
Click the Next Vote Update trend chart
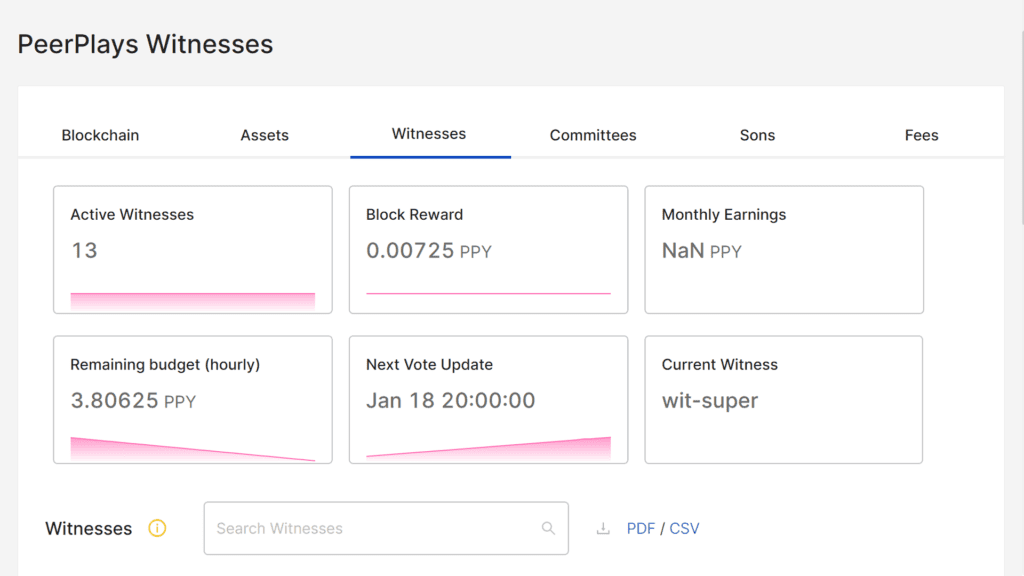coord(488,447)
